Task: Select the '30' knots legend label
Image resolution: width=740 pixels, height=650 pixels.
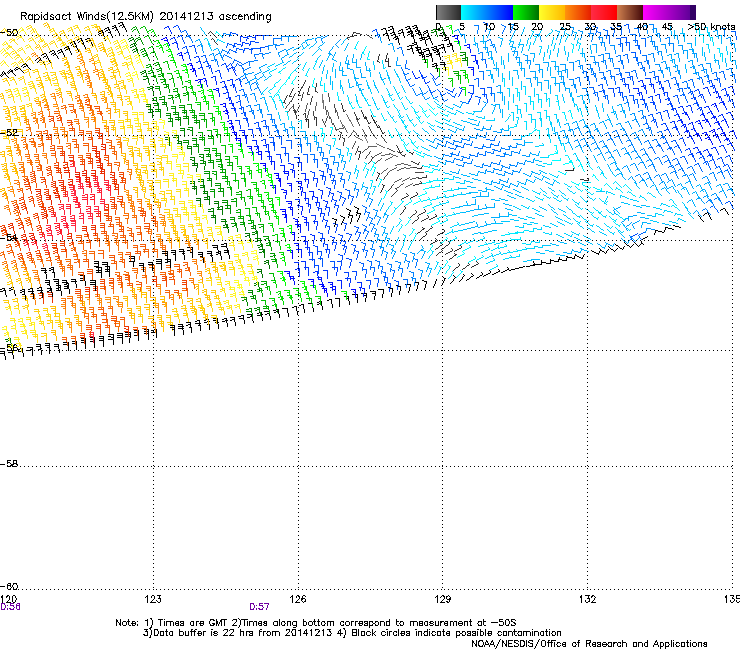Action: coord(590,27)
